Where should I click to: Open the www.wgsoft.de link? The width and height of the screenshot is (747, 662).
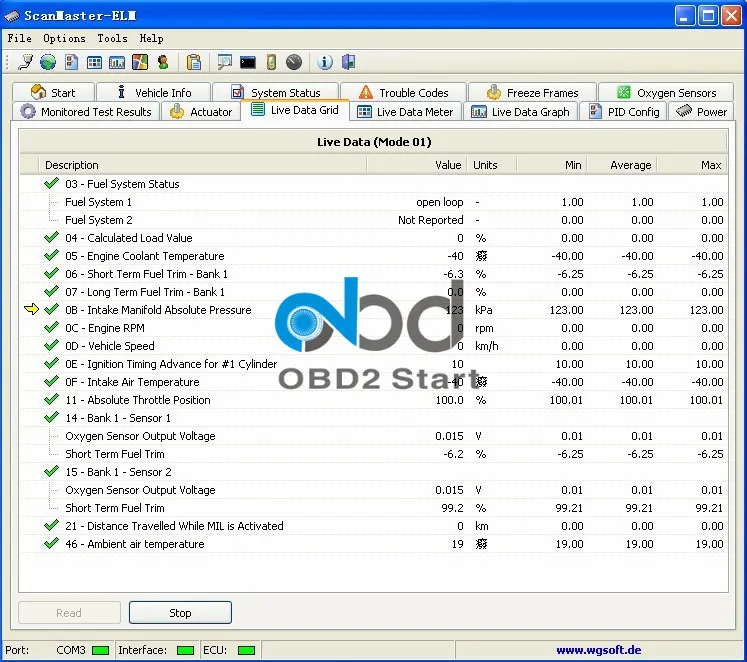pos(598,650)
